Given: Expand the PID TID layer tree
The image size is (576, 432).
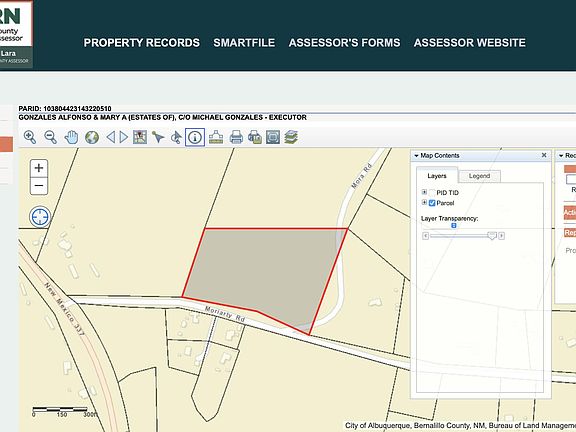Looking at the screenshot, I should 424,192.
